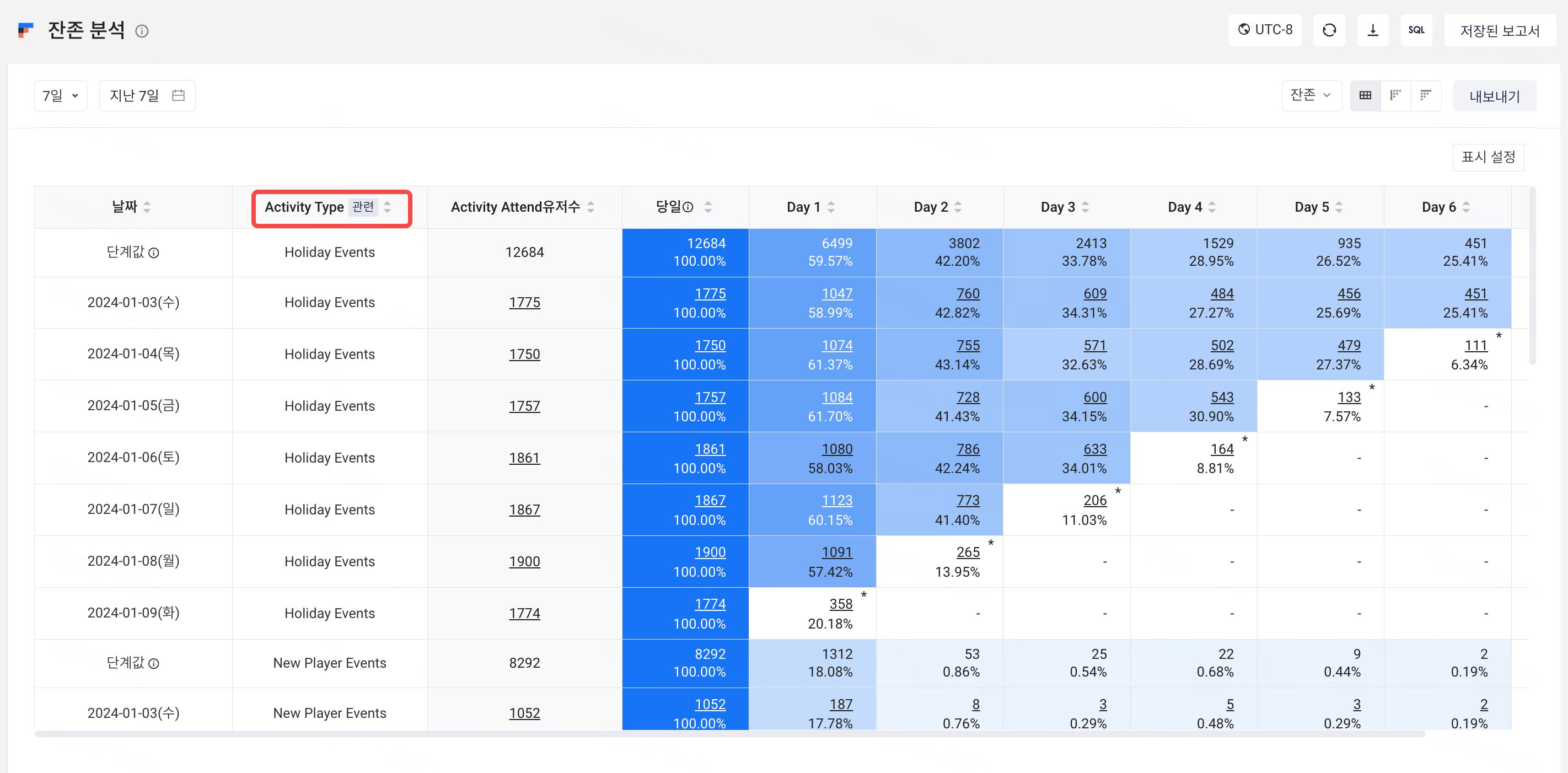Sort by Activity Type column arrows

click(387, 207)
